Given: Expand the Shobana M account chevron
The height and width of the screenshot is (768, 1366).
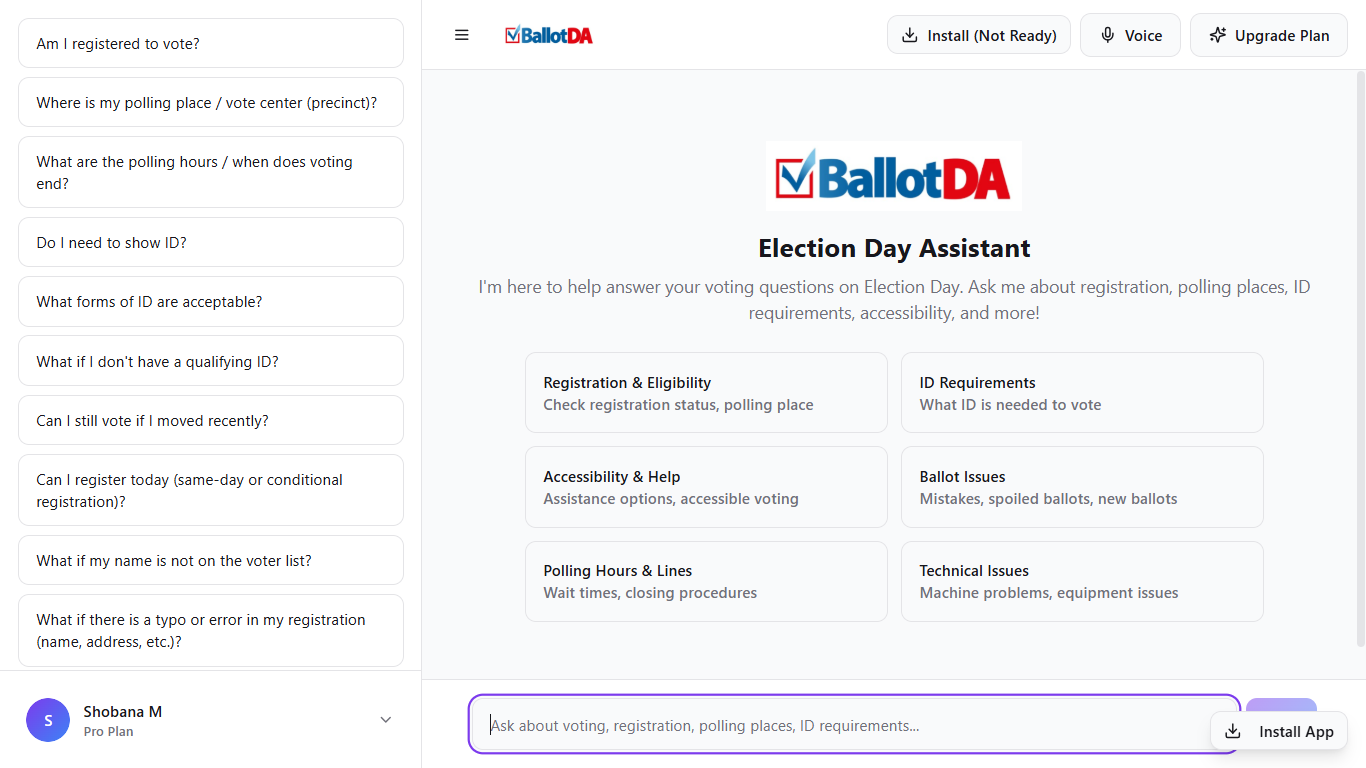Looking at the screenshot, I should pos(386,720).
